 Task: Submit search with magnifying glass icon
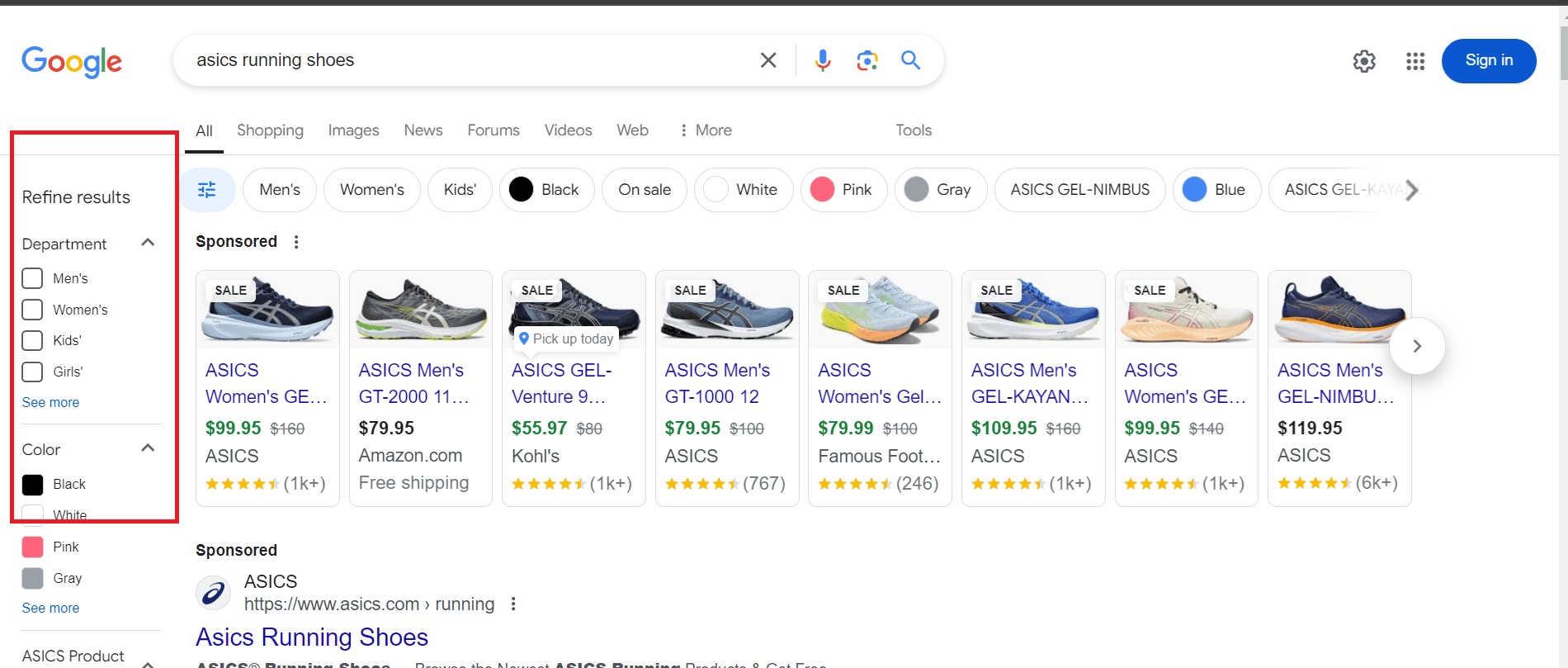click(x=911, y=60)
